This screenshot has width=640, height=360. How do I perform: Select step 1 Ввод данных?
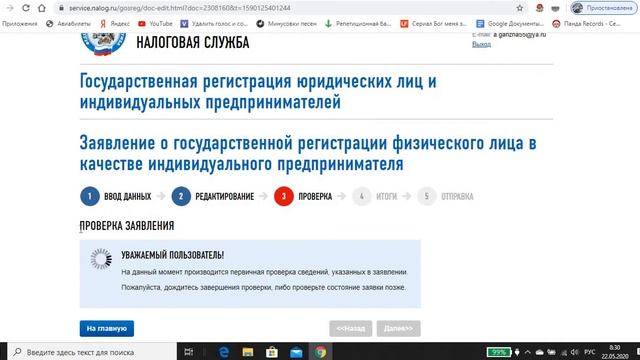pos(116,196)
